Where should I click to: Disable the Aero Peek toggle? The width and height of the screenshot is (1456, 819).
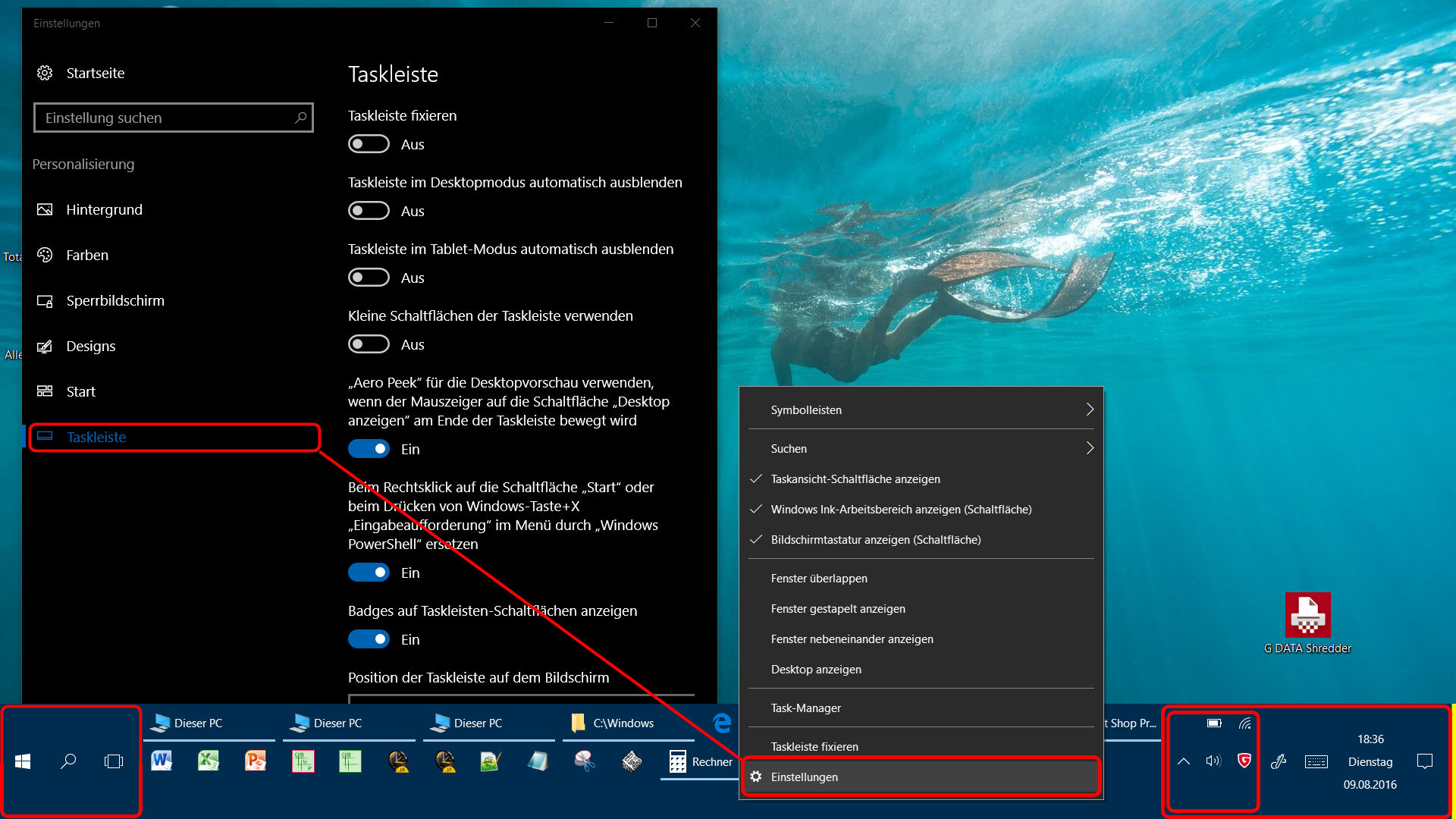pyautogui.click(x=369, y=449)
